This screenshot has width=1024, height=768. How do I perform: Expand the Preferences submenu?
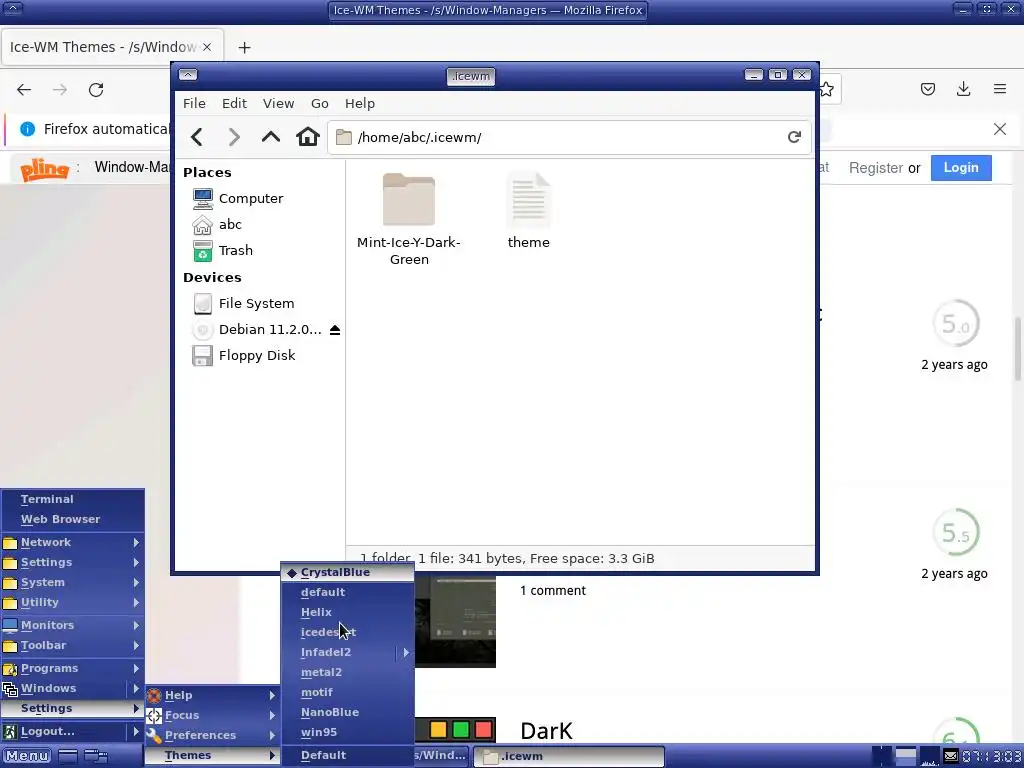point(213,735)
